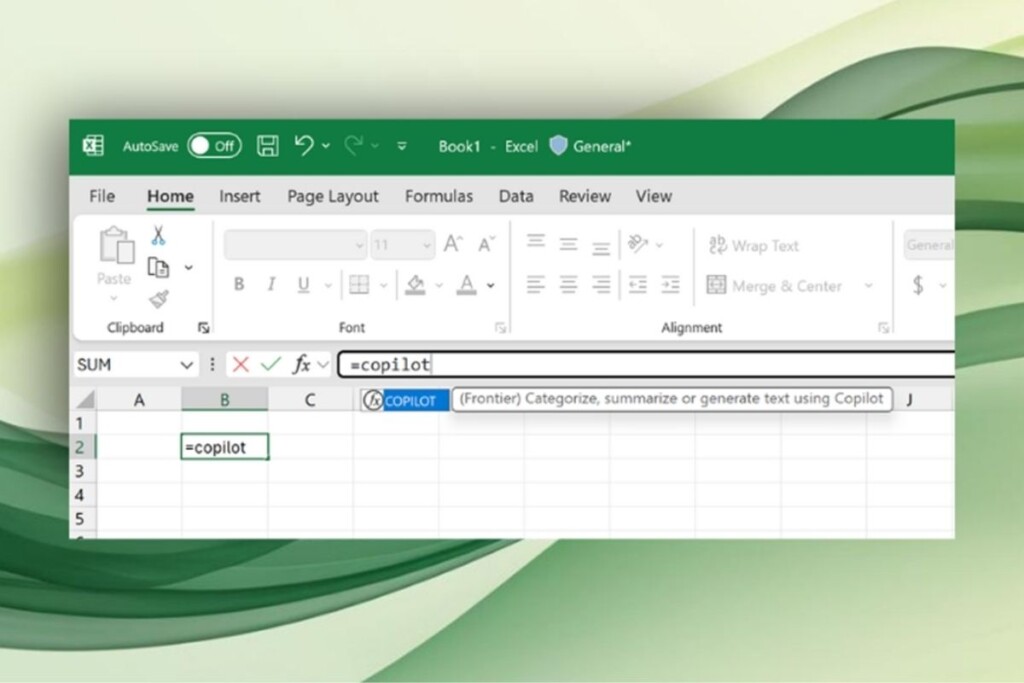Click the Orientation text angle icon
Screen dimensions: 1024x683
pyautogui.click(x=637, y=244)
